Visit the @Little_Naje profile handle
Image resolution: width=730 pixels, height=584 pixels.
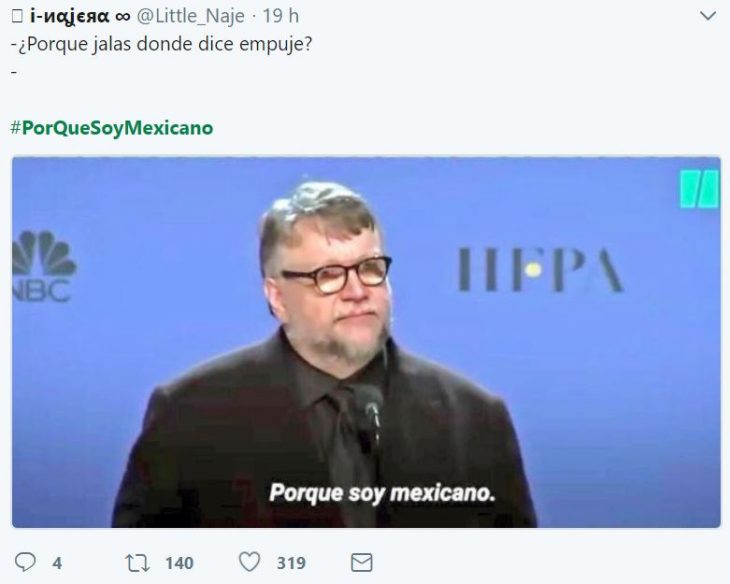pyautogui.click(x=190, y=16)
